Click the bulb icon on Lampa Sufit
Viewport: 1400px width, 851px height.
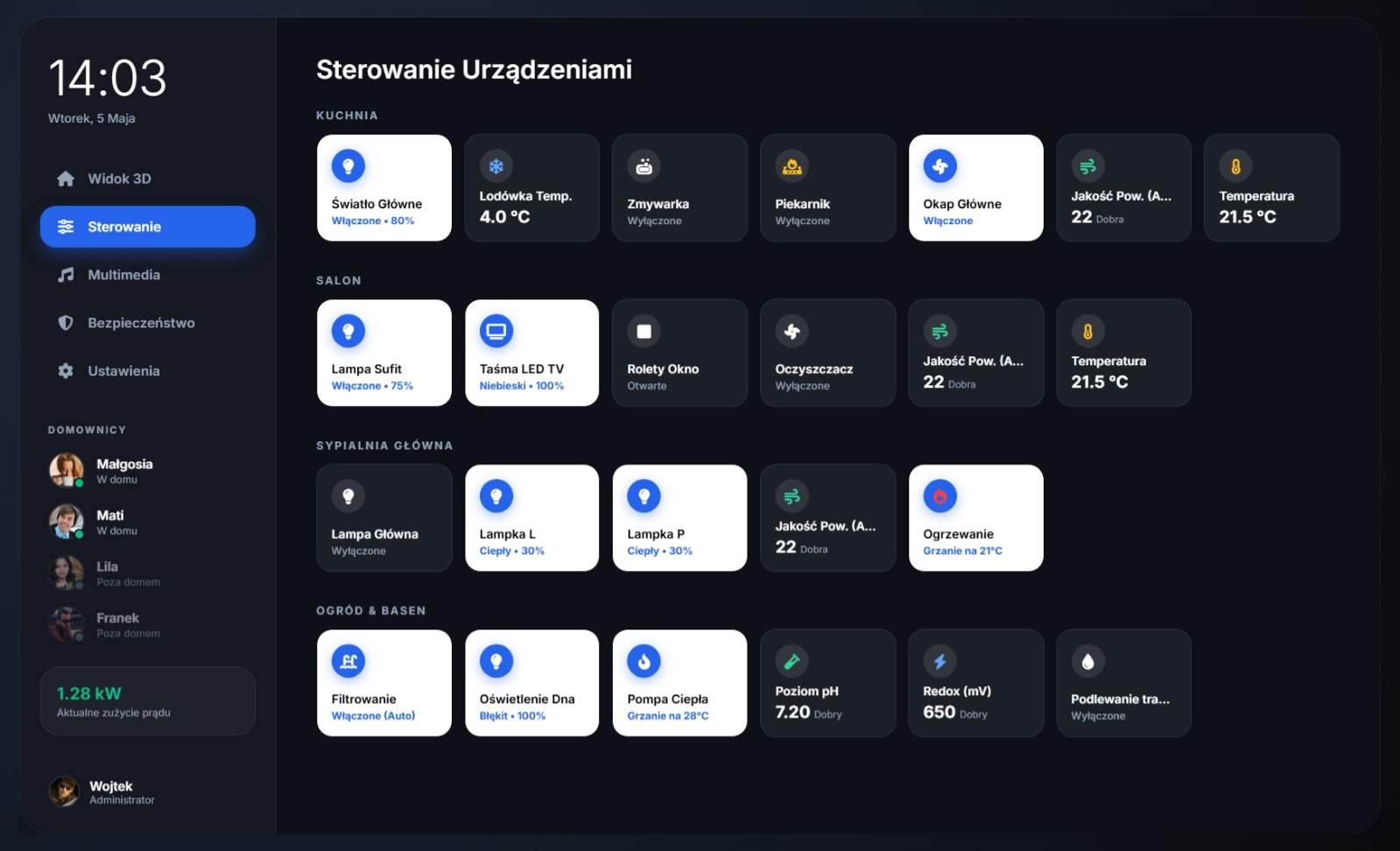pyautogui.click(x=348, y=331)
